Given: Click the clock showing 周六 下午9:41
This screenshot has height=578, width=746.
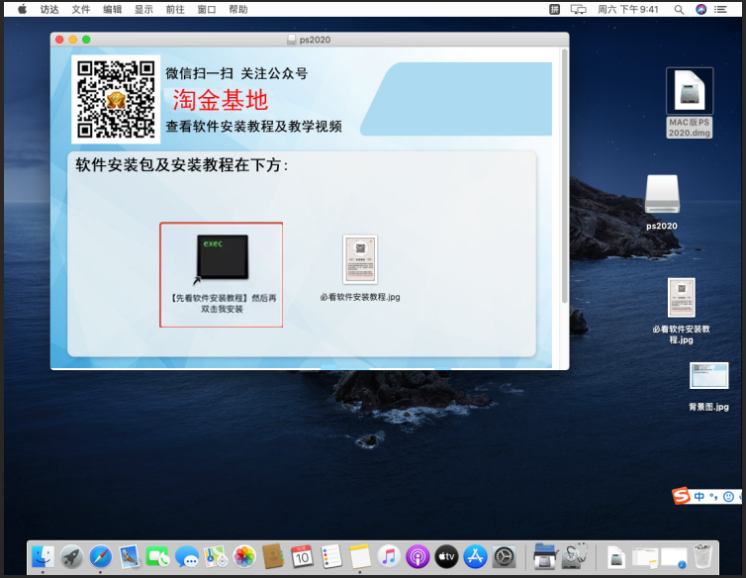Looking at the screenshot, I should 628,10.
